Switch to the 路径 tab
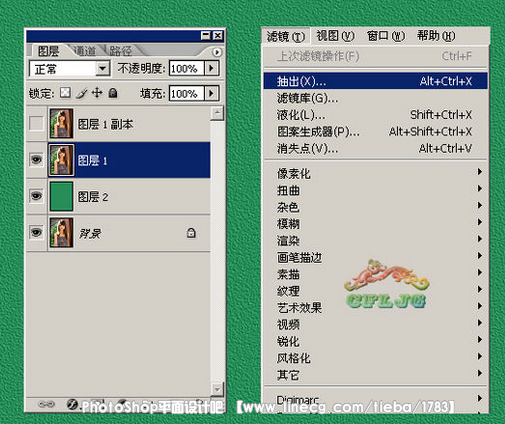Image resolution: width=505 pixels, height=424 pixels. pos(120,51)
